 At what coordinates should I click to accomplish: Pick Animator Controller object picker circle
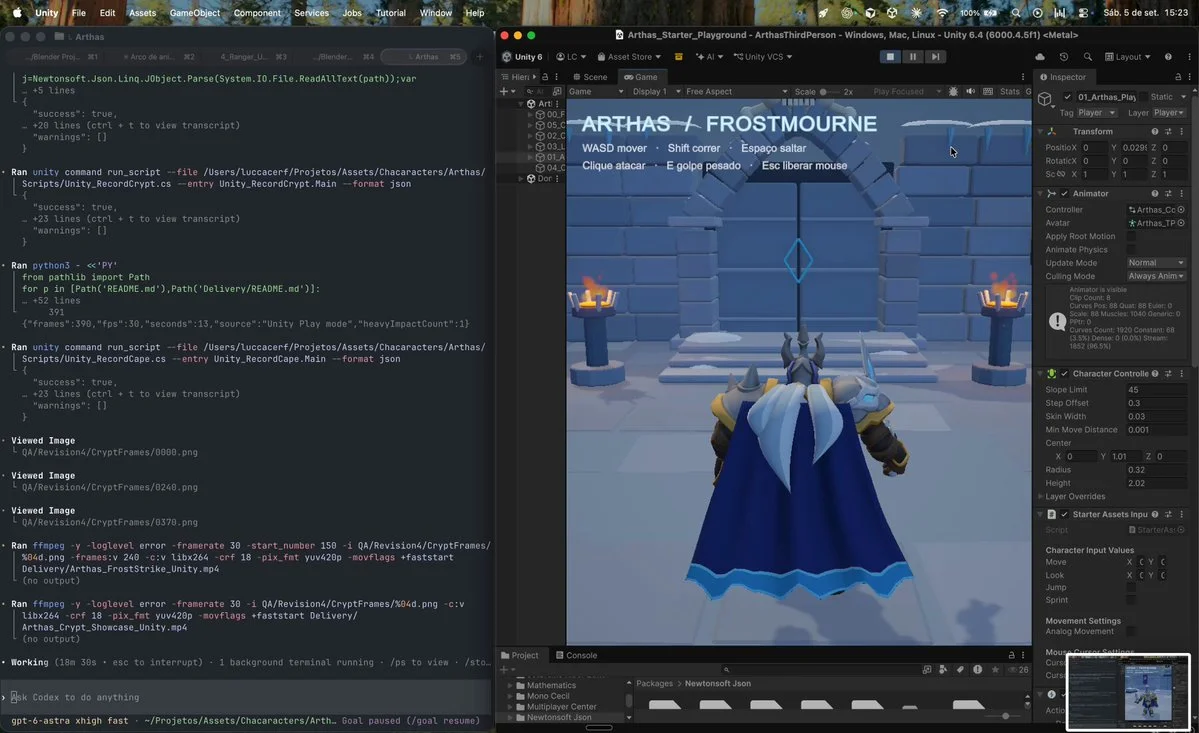coord(1181,209)
